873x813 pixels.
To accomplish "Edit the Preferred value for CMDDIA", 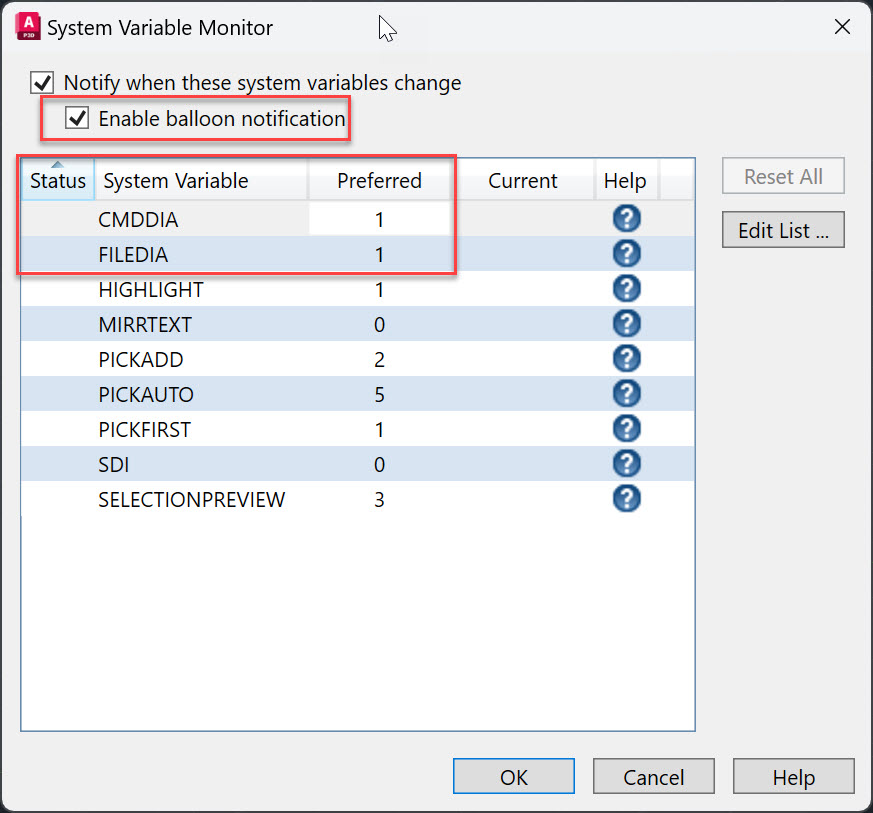I will (x=379, y=218).
